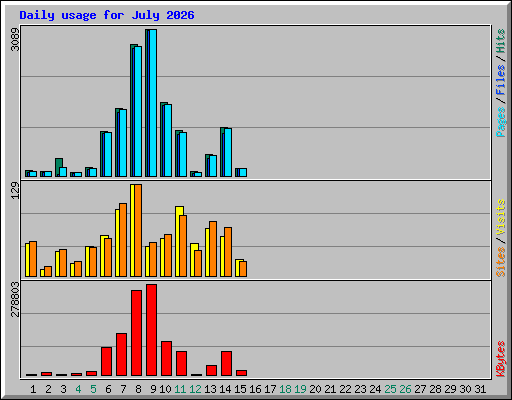
Task: Click the Pages legend label
Action: pyautogui.click(x=501, y=122)
